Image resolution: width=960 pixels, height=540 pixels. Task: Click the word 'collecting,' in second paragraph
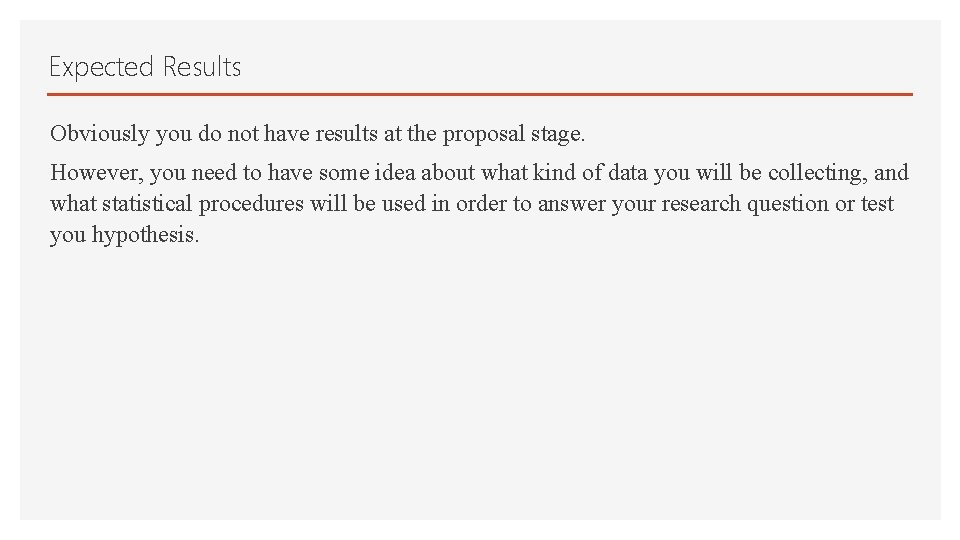(x=817, y=173)
